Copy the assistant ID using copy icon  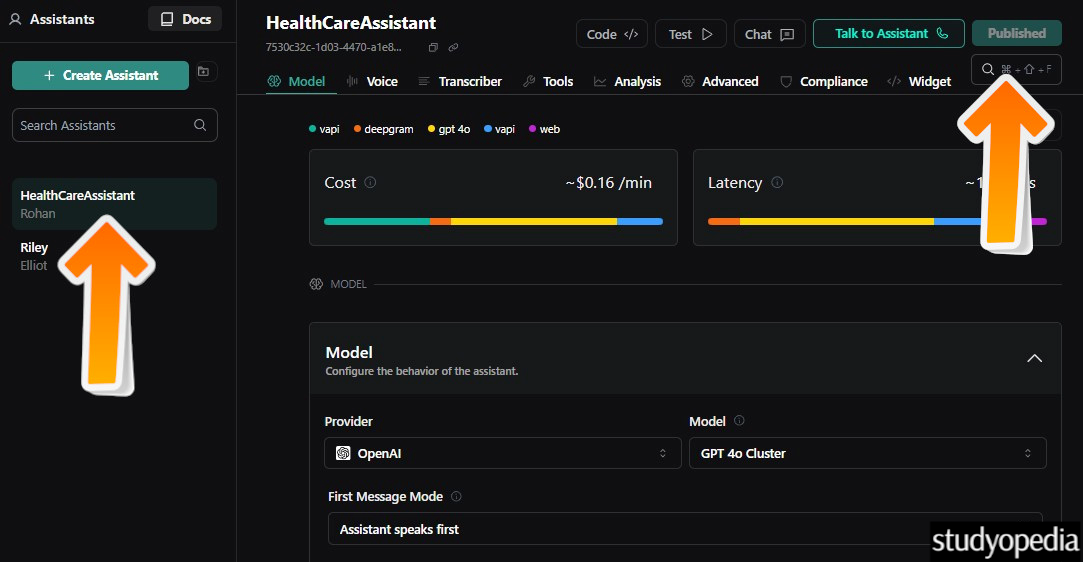433,48
